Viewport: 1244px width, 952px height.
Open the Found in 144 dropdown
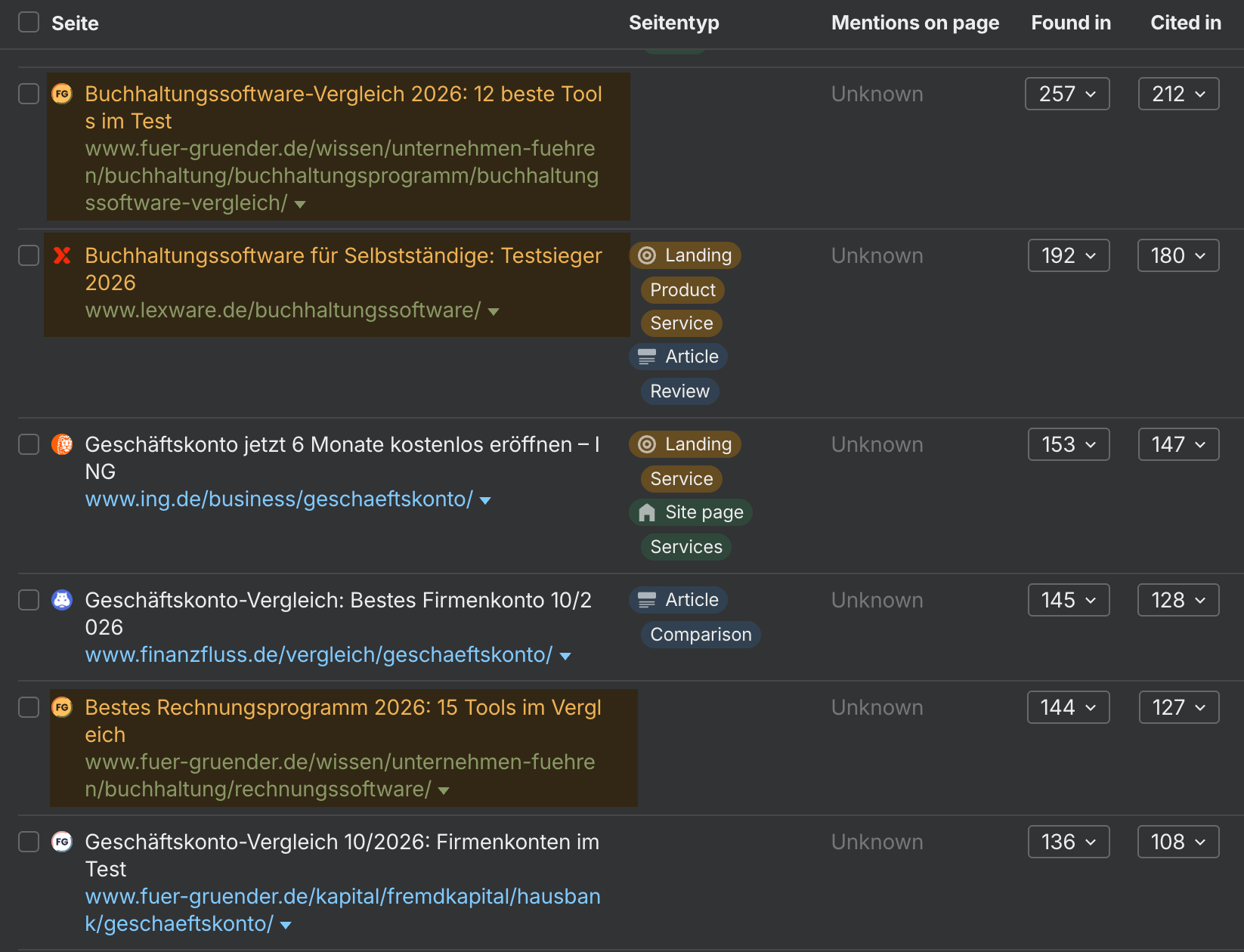[1069, 707]
